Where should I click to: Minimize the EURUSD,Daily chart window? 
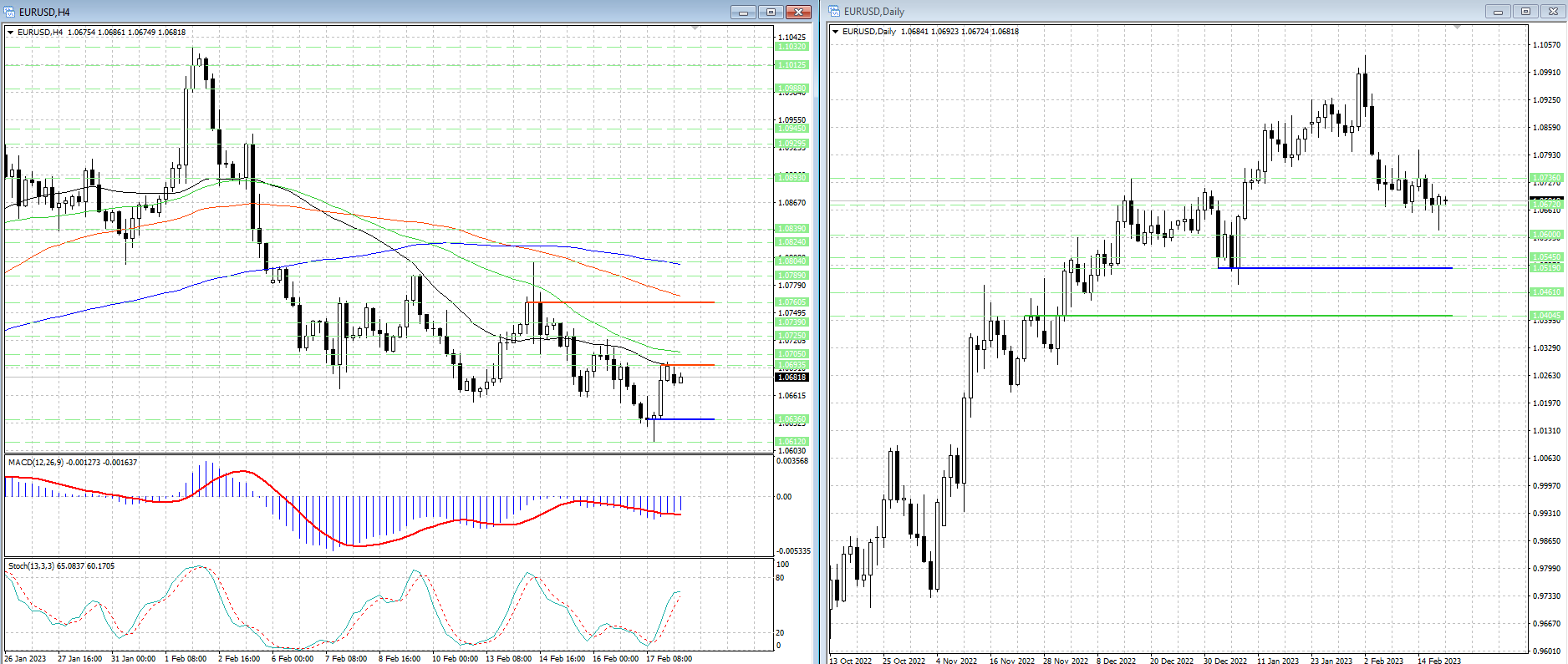(1498, 12)
